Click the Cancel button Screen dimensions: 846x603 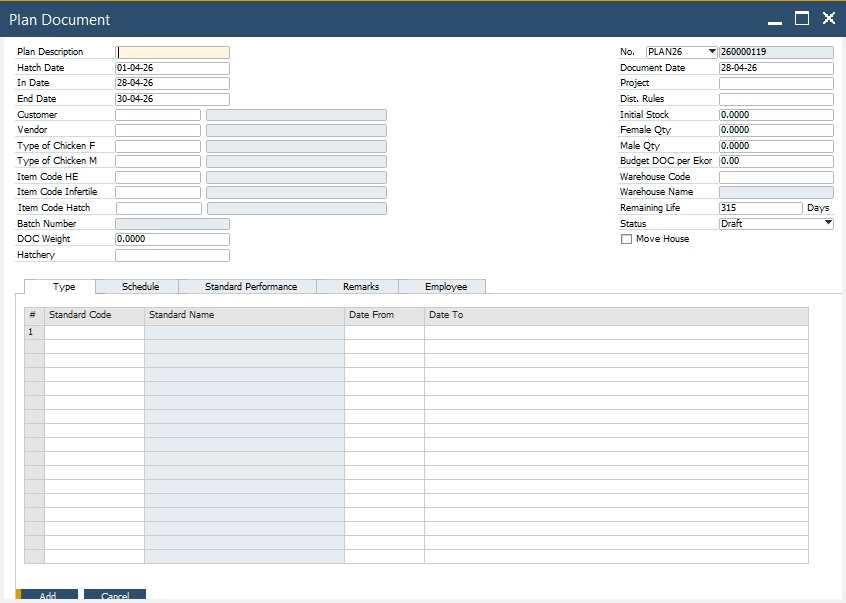[114, 595]
